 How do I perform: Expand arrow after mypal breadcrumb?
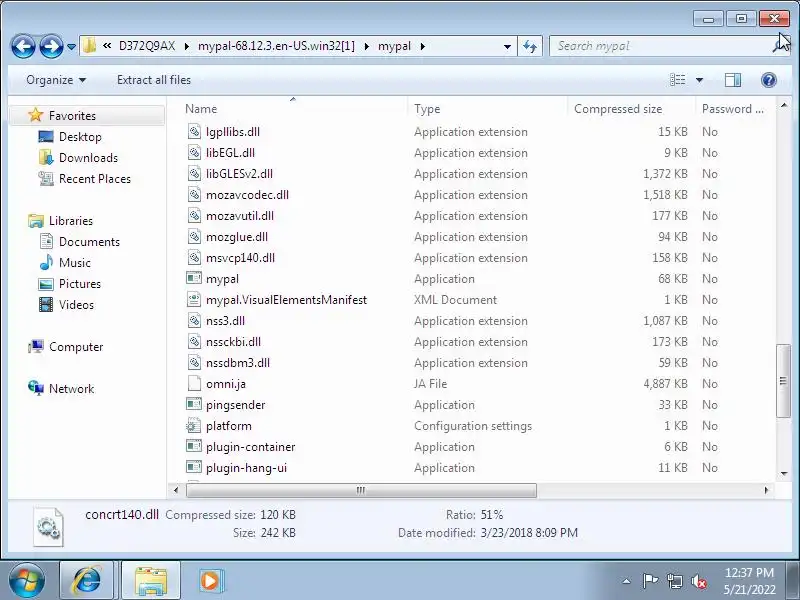(x=422, y=46)
